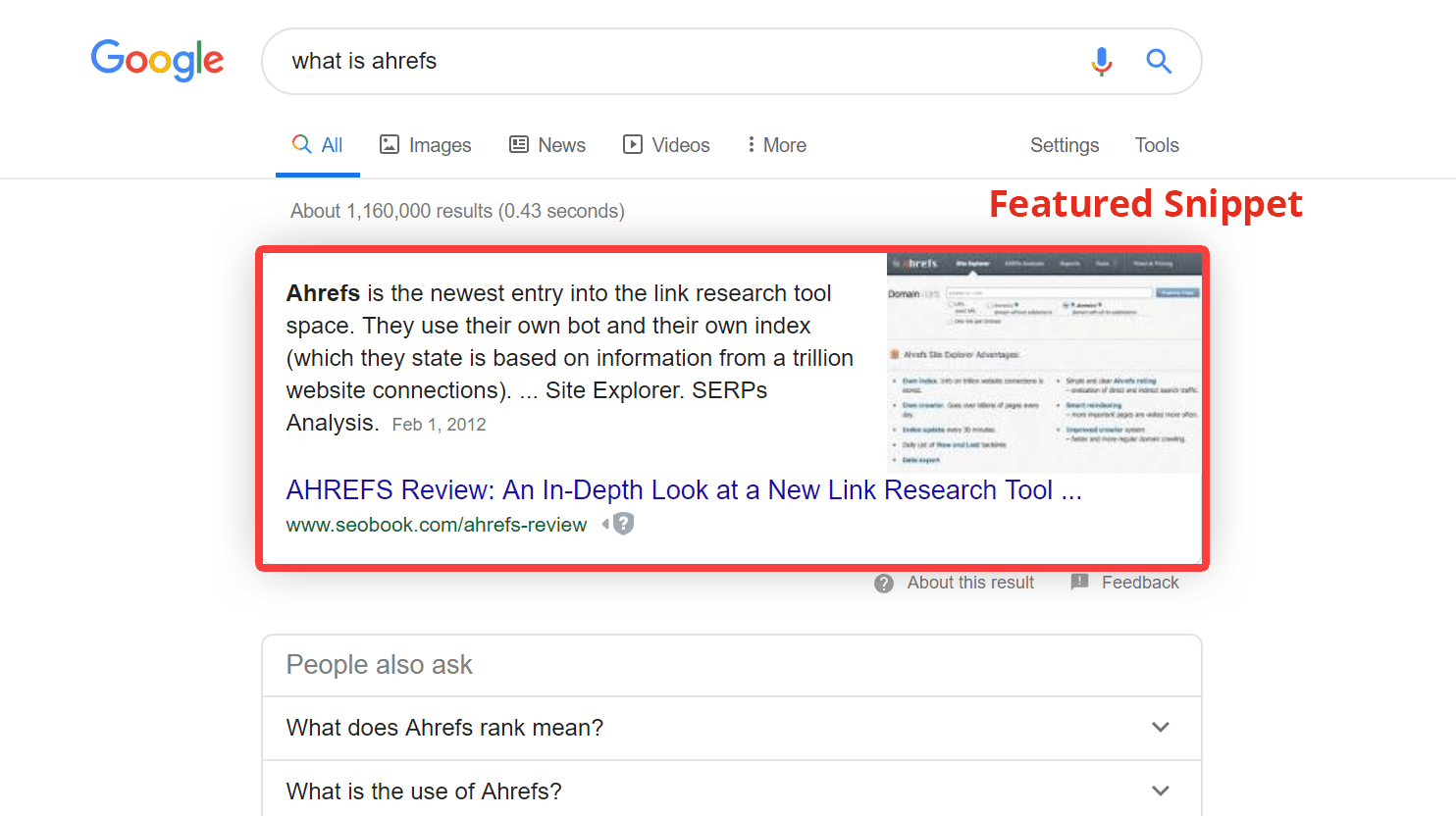Click the Feedback link
Viewport: 1456px width, 816px height.
point(1140,583)
